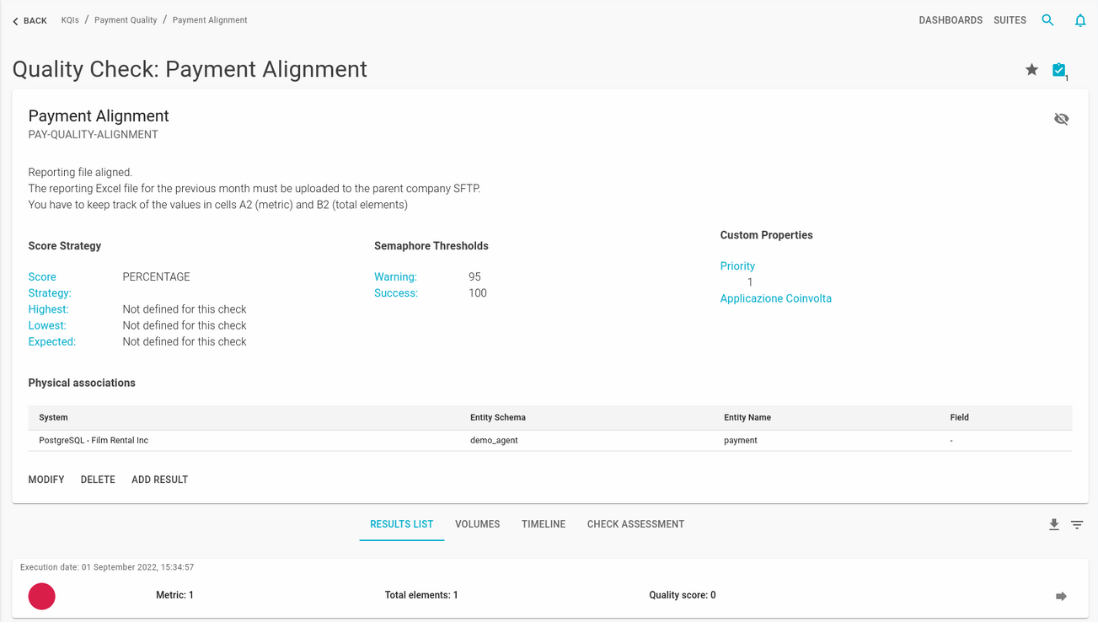Click the Metric: 1 text

pyautogui.click(x=174, y=595)
